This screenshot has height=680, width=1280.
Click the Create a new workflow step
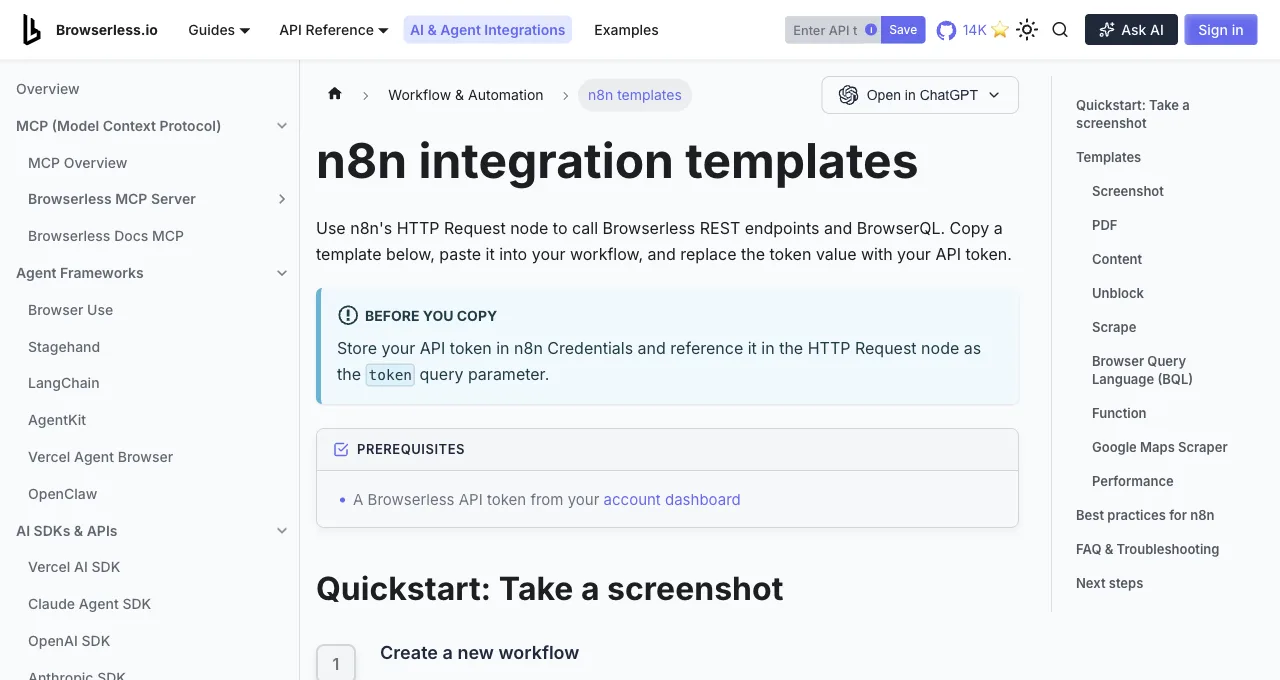479,653
